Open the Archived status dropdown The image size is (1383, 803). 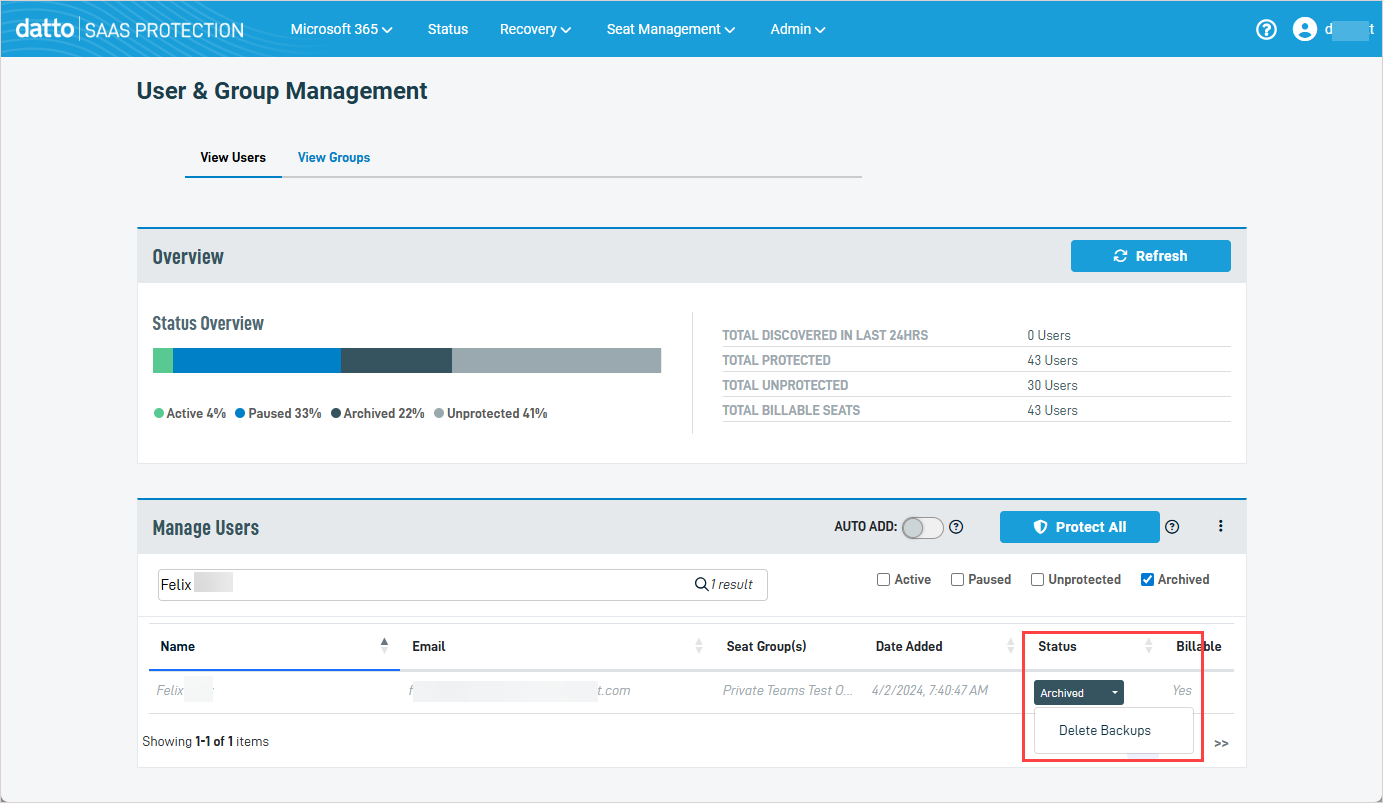(1078, 692)
